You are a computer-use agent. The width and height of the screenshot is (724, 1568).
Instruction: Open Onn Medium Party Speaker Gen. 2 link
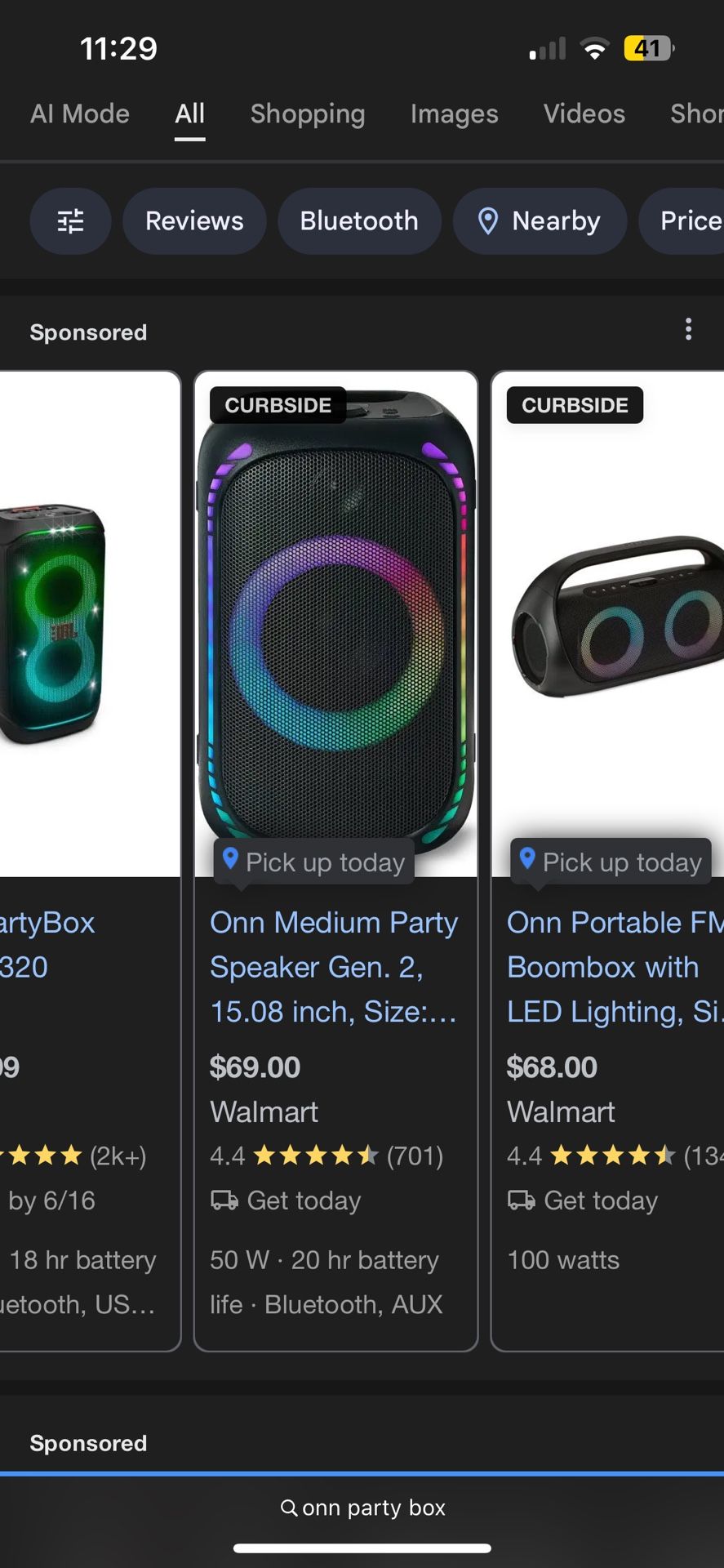(x=333, y=967)
